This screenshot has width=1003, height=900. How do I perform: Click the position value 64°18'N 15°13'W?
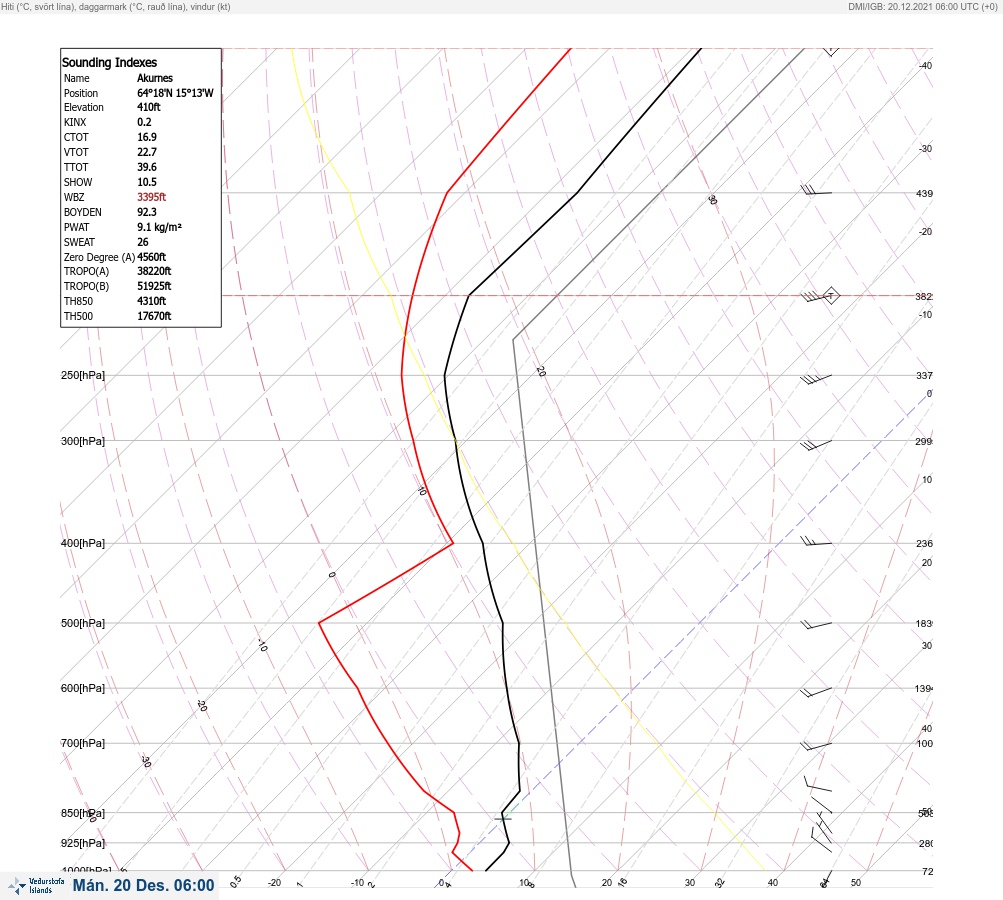[x=175, y=93]
